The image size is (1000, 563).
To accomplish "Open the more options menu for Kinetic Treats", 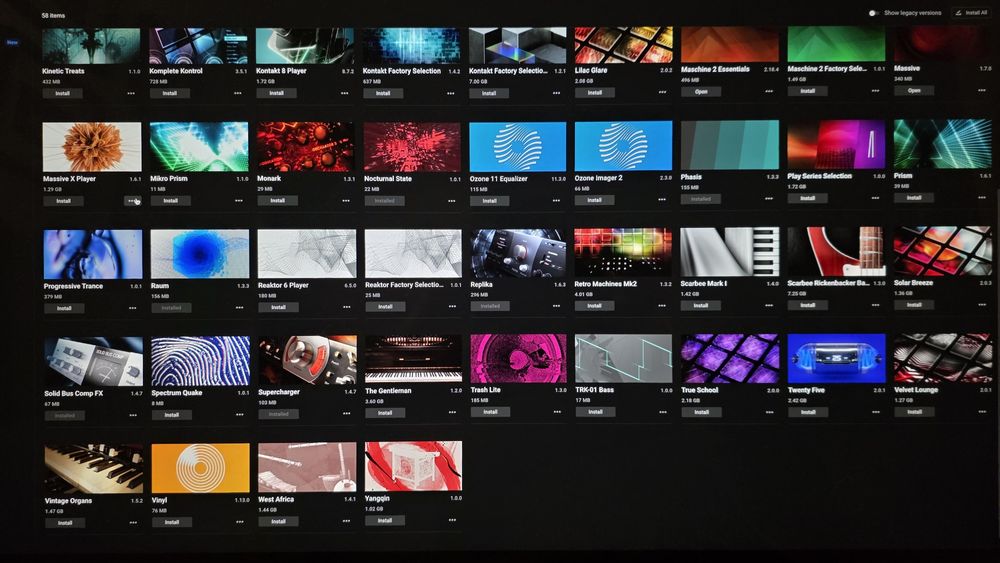I will (x=131, y=93).
